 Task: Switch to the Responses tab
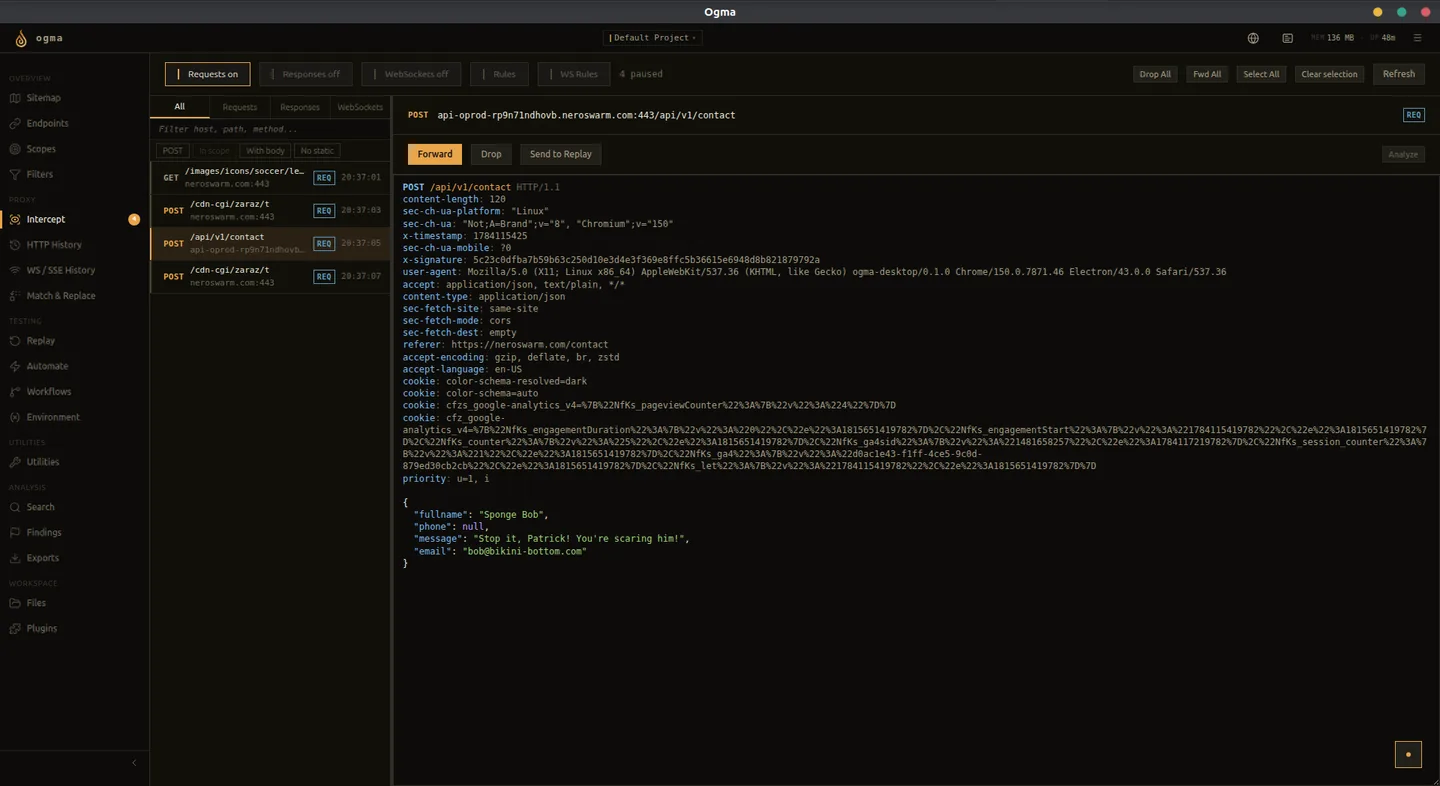click(300, 107)
